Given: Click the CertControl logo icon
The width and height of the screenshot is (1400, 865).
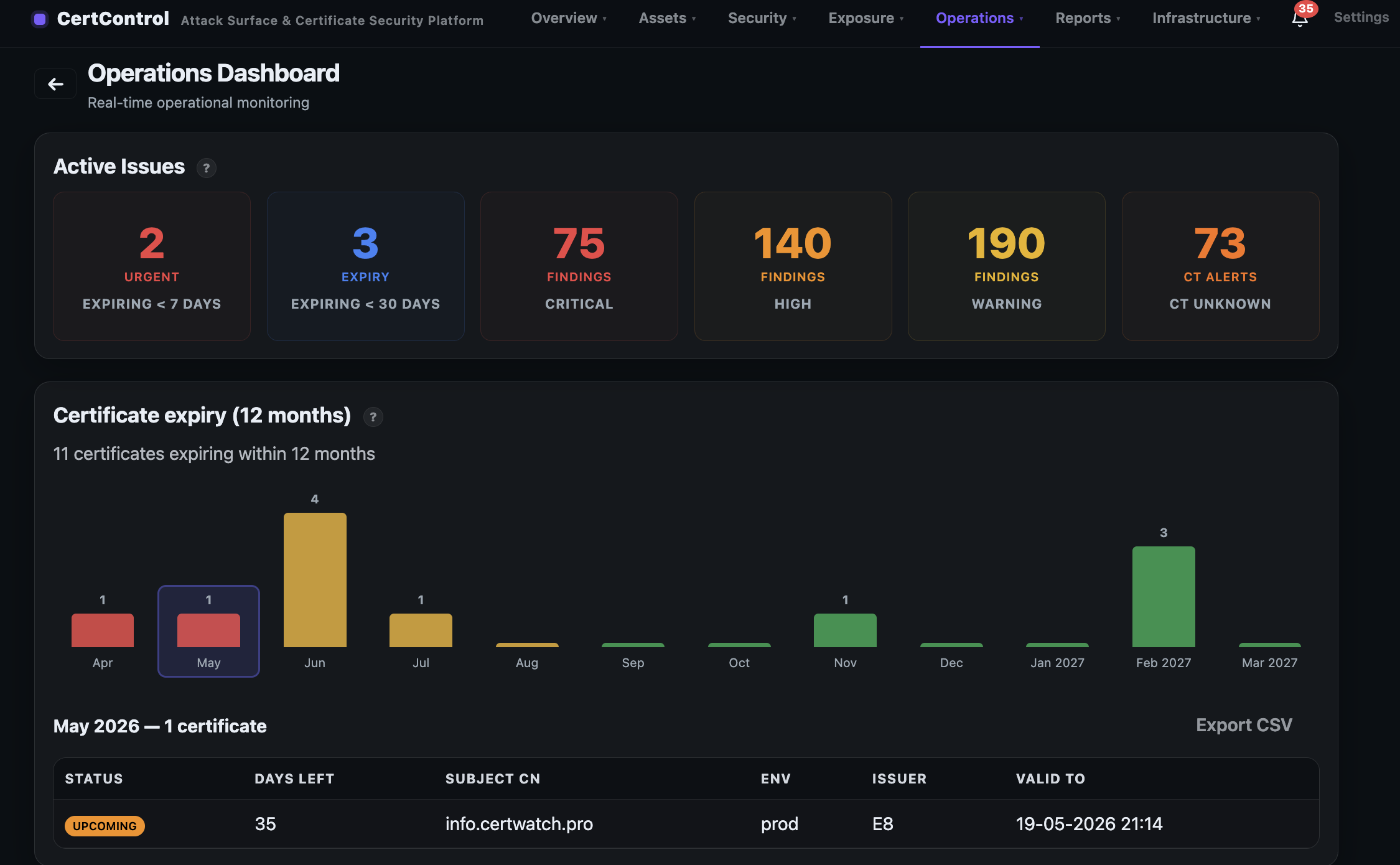Looking at the screenshot, I should pyautogui.click(x=40, y=19).
